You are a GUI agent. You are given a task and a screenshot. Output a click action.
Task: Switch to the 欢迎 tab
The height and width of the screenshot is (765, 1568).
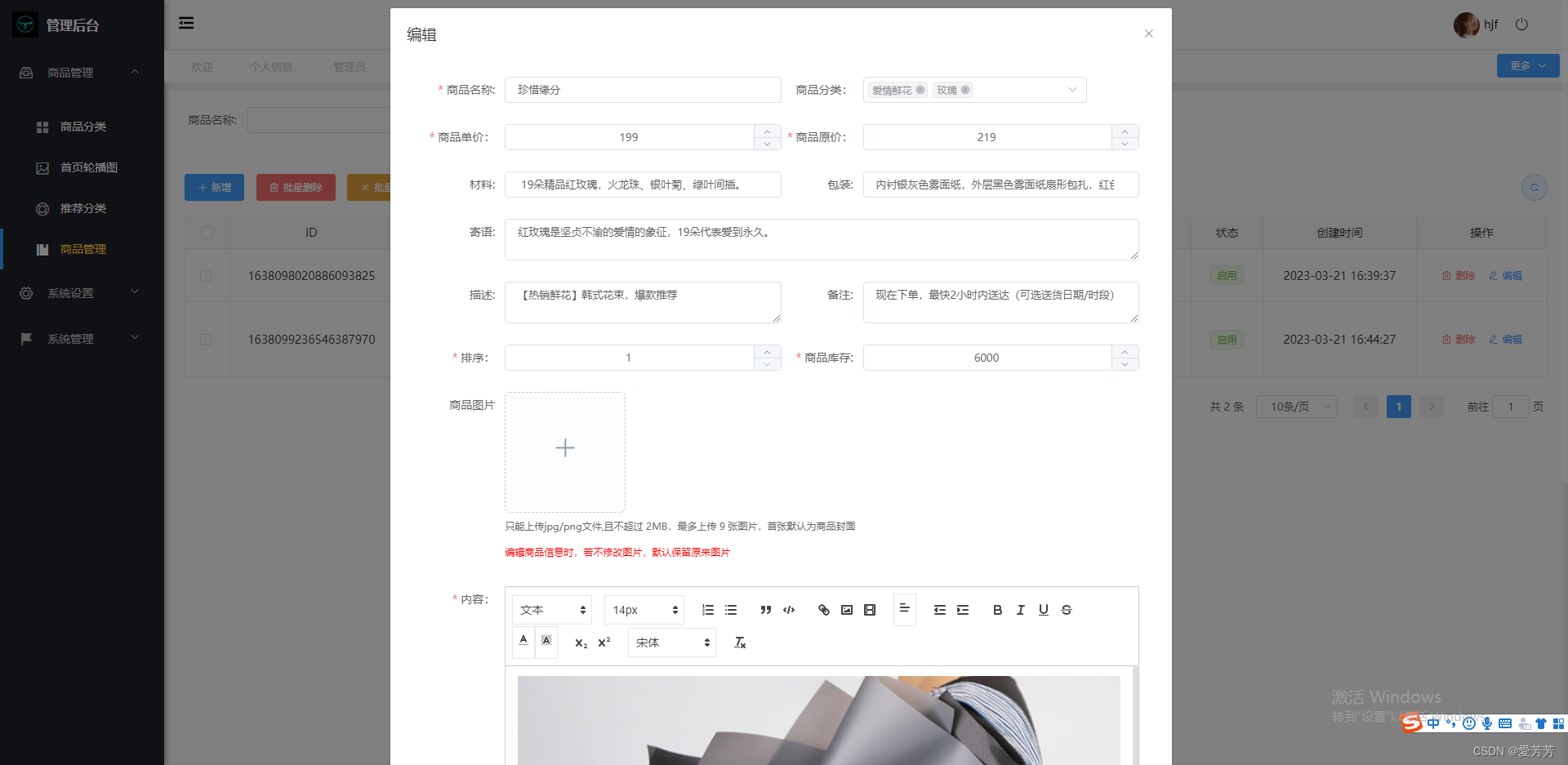[202, 67]
